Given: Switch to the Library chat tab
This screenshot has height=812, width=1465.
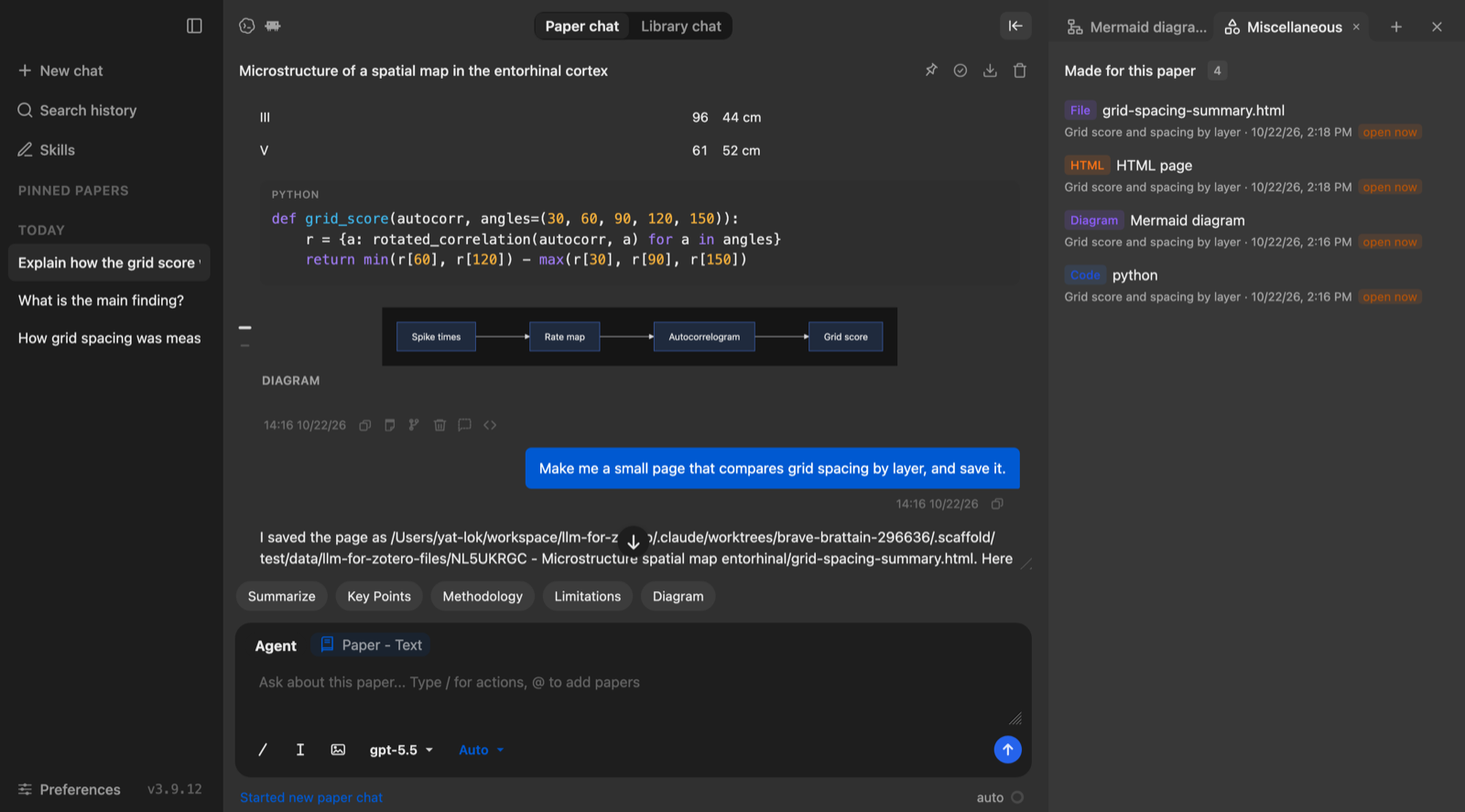Looking at the screenshot, I should tap(681, 27).
